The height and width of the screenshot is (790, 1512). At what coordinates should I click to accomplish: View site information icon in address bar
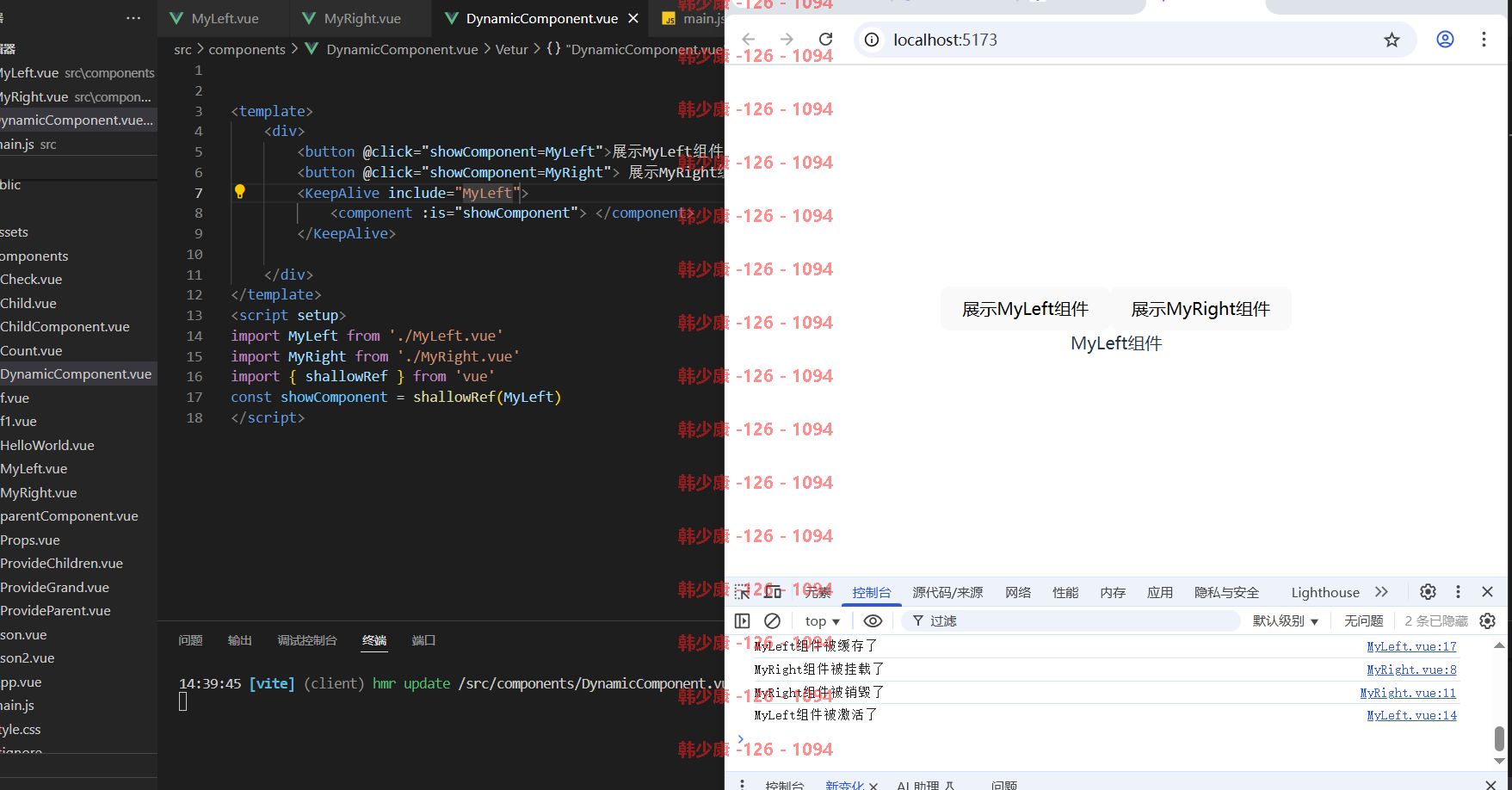coord(872,40)
